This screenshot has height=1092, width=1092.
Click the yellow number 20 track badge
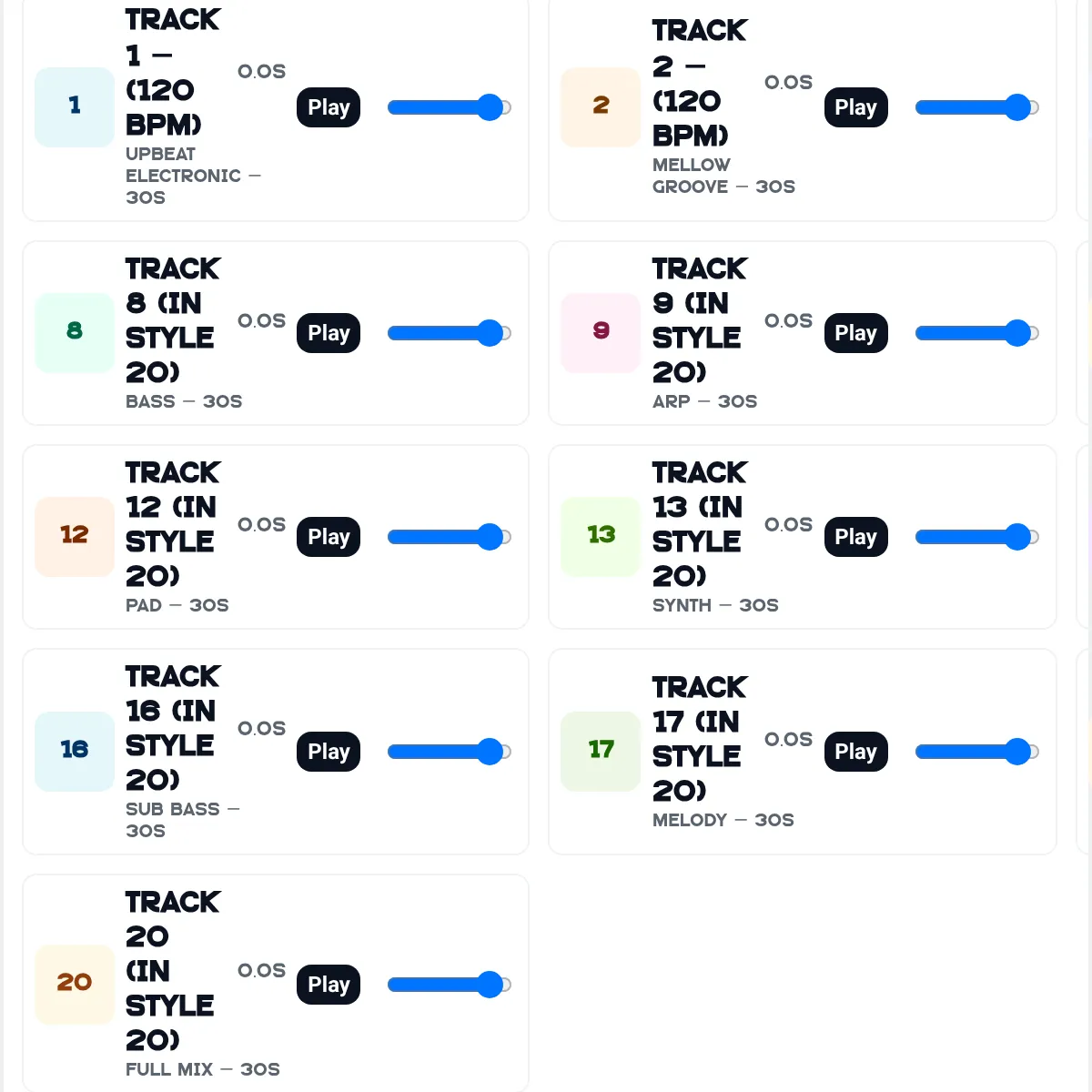pyautogui.click(x=75, y=985)
